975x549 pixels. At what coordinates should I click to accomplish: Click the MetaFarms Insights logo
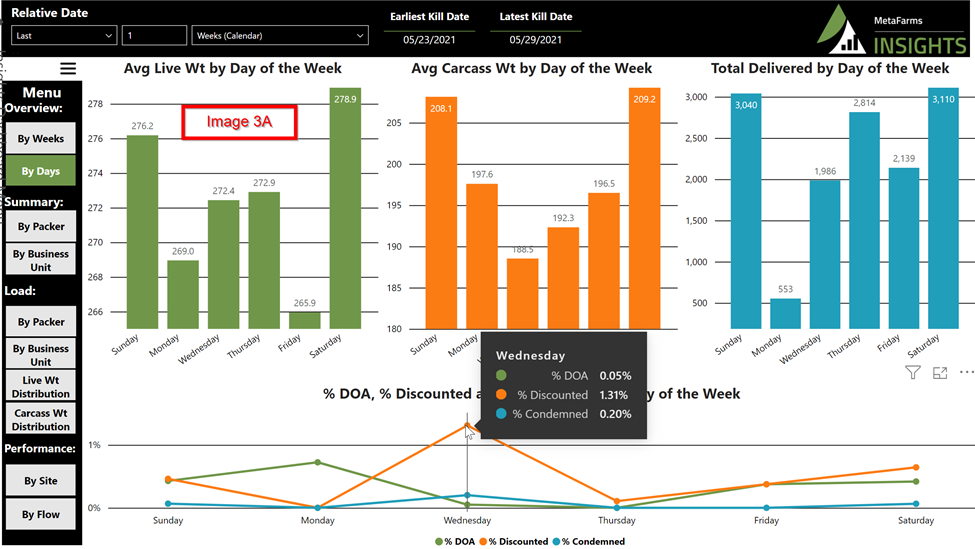pyautogui.click(x=892, y=31)
